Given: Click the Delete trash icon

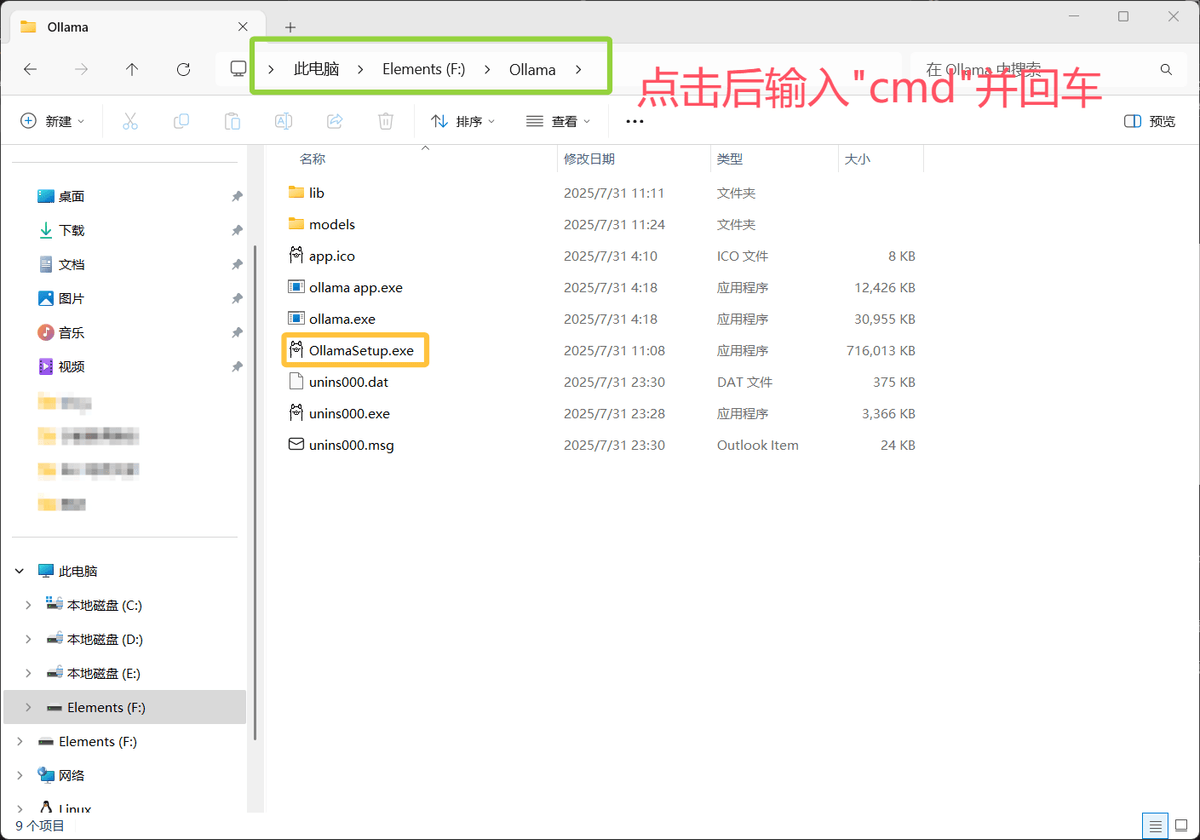Looking at the screenshot, I should [x=386, y=121].
